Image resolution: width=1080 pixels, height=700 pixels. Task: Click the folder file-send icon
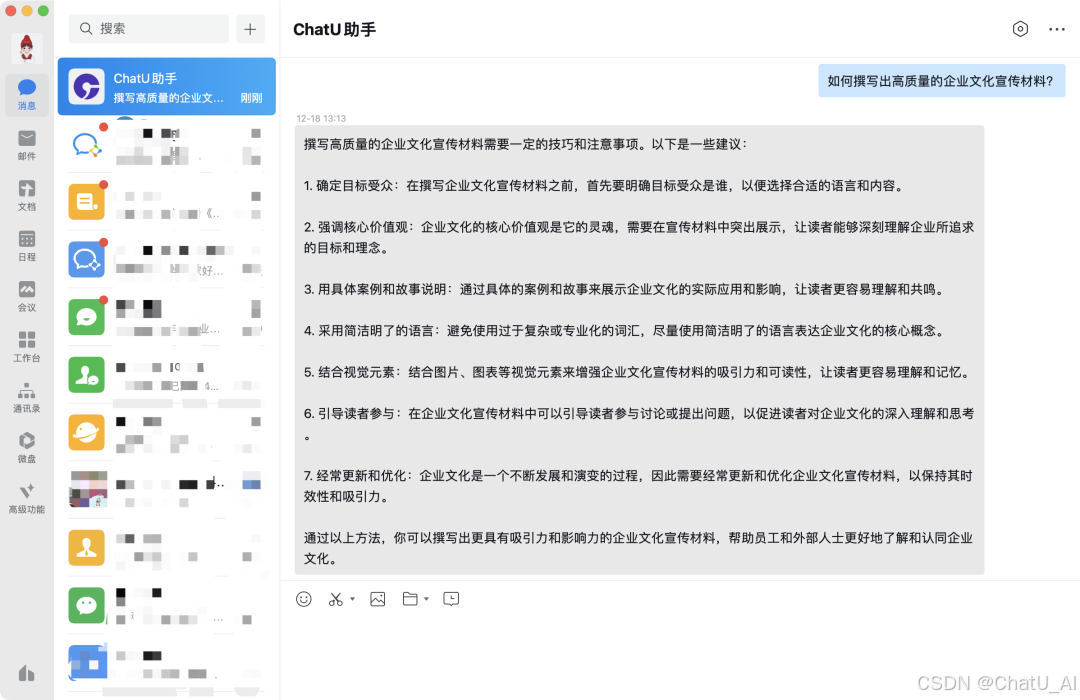410,599
